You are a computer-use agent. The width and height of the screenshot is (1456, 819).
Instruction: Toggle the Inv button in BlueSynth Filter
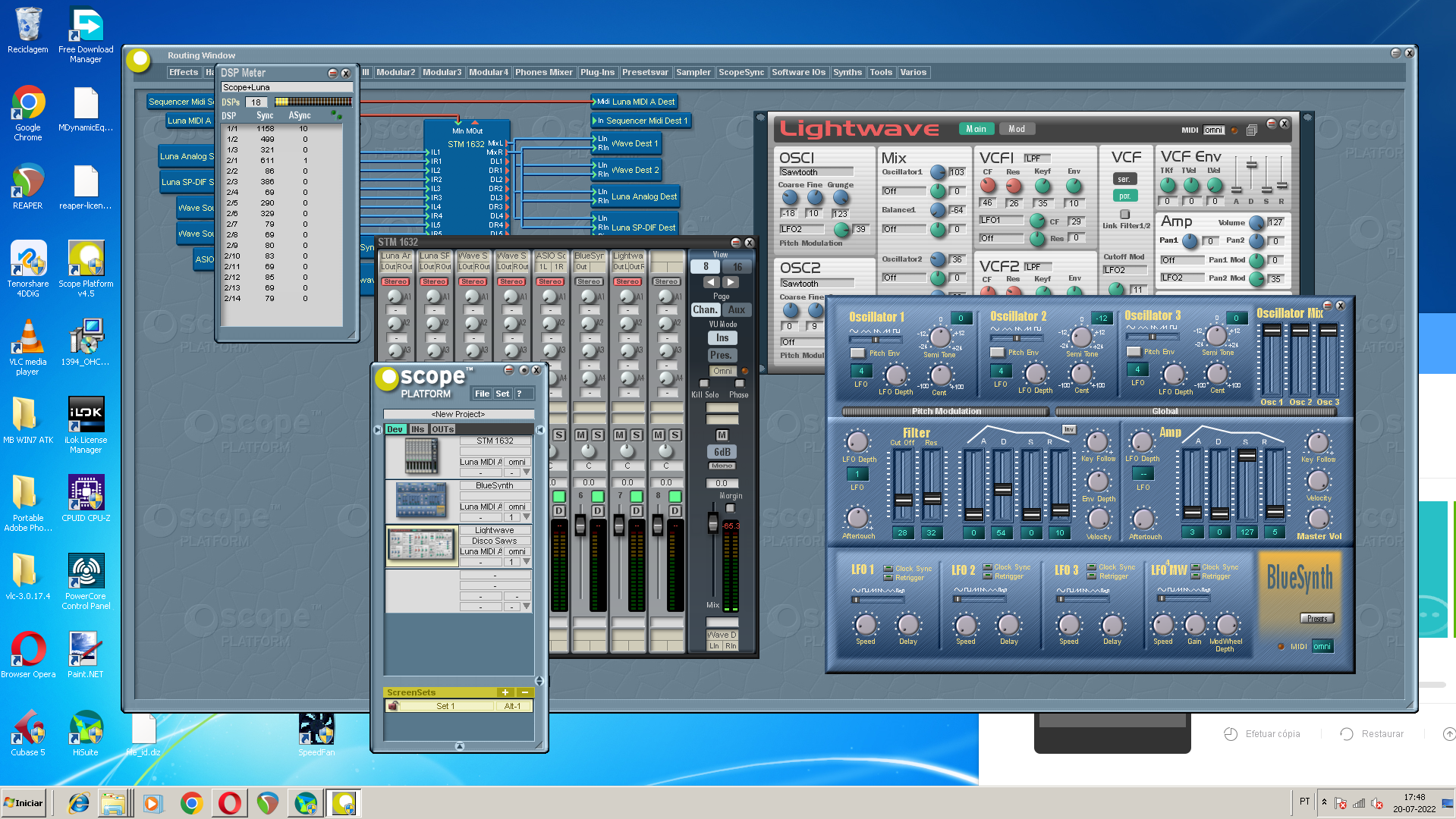click(1069, 430)
